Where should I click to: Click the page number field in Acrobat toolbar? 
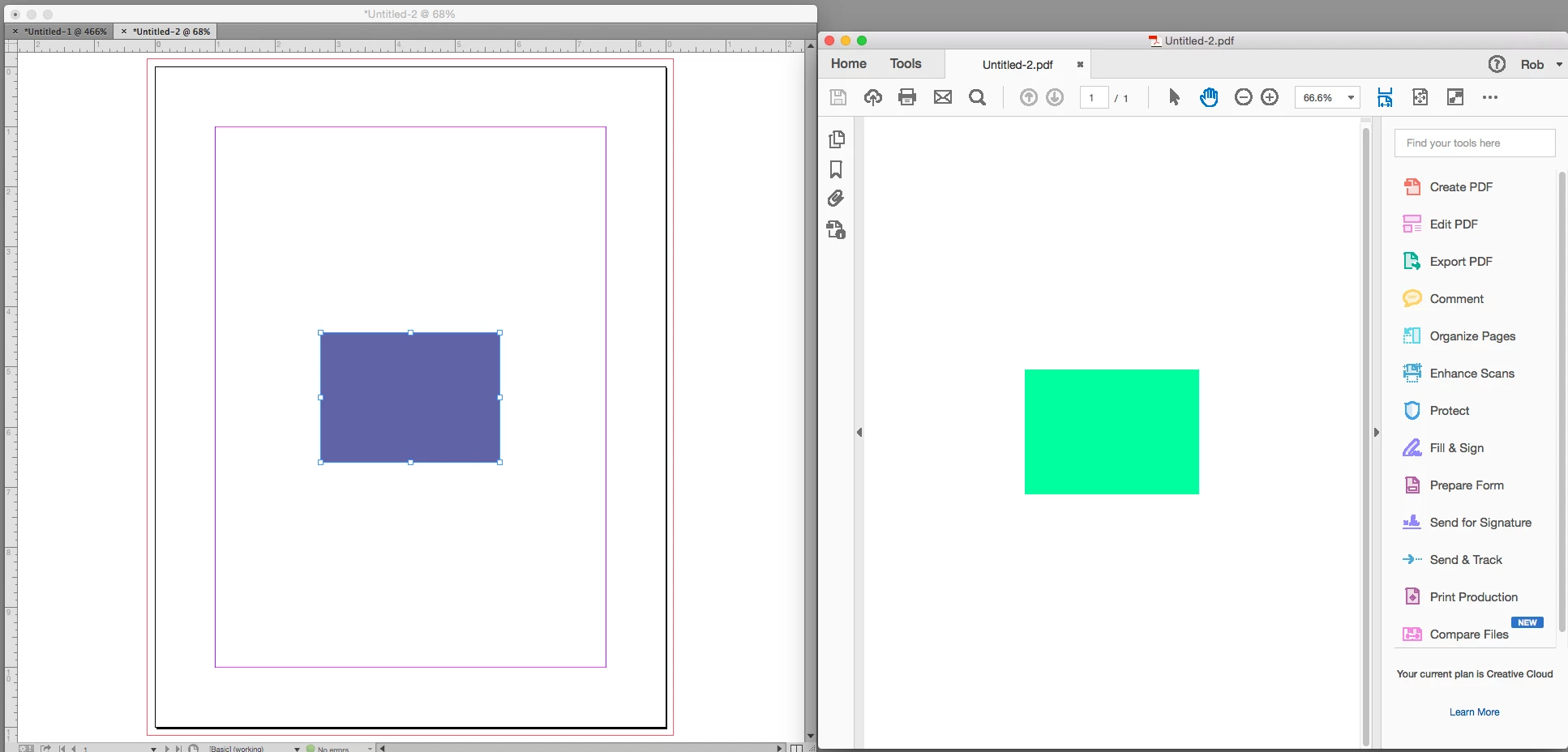(x=1094, y=98)
